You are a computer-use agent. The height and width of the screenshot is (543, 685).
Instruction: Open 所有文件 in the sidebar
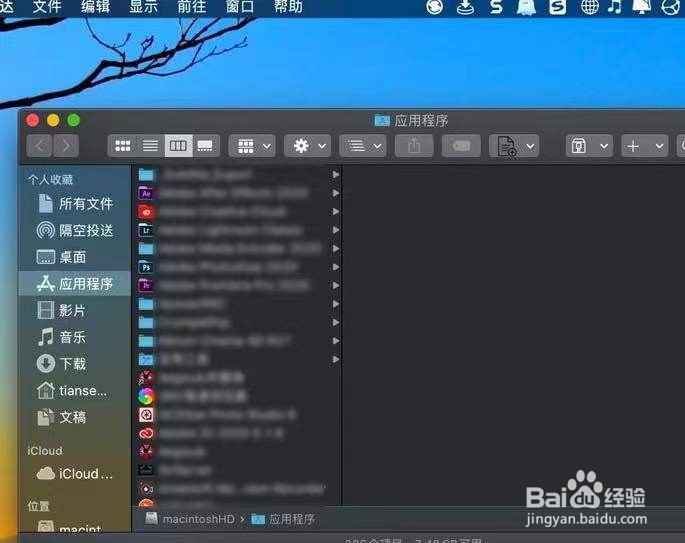tap(75, 204)
